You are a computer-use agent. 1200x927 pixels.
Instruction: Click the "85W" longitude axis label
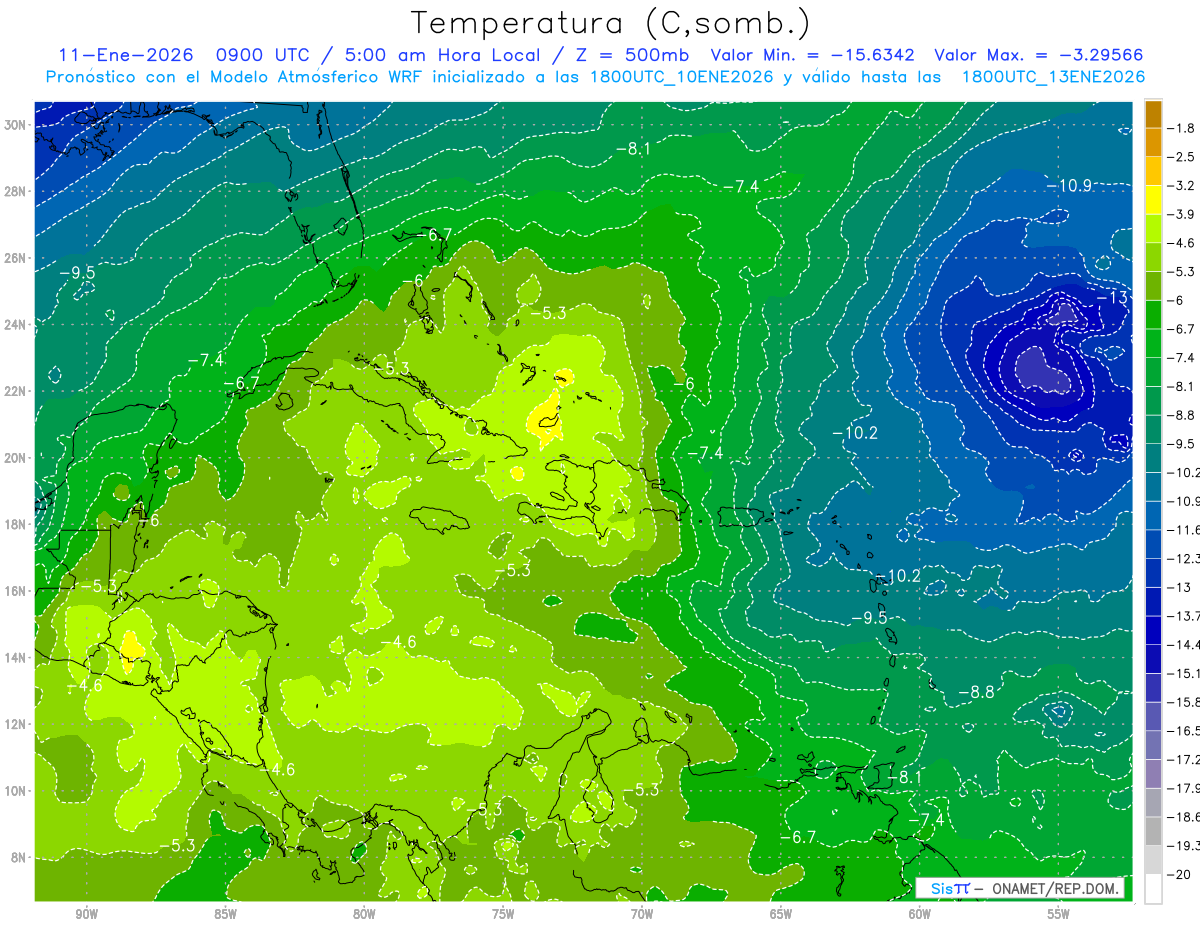coord(225,914)
